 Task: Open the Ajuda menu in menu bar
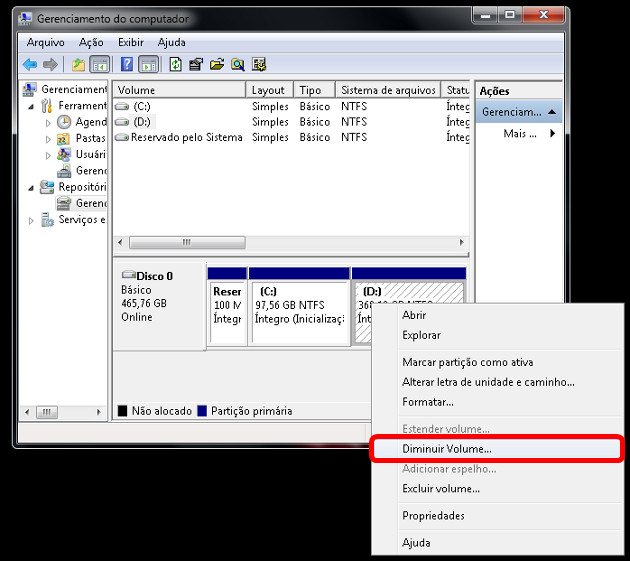[172, 42]
